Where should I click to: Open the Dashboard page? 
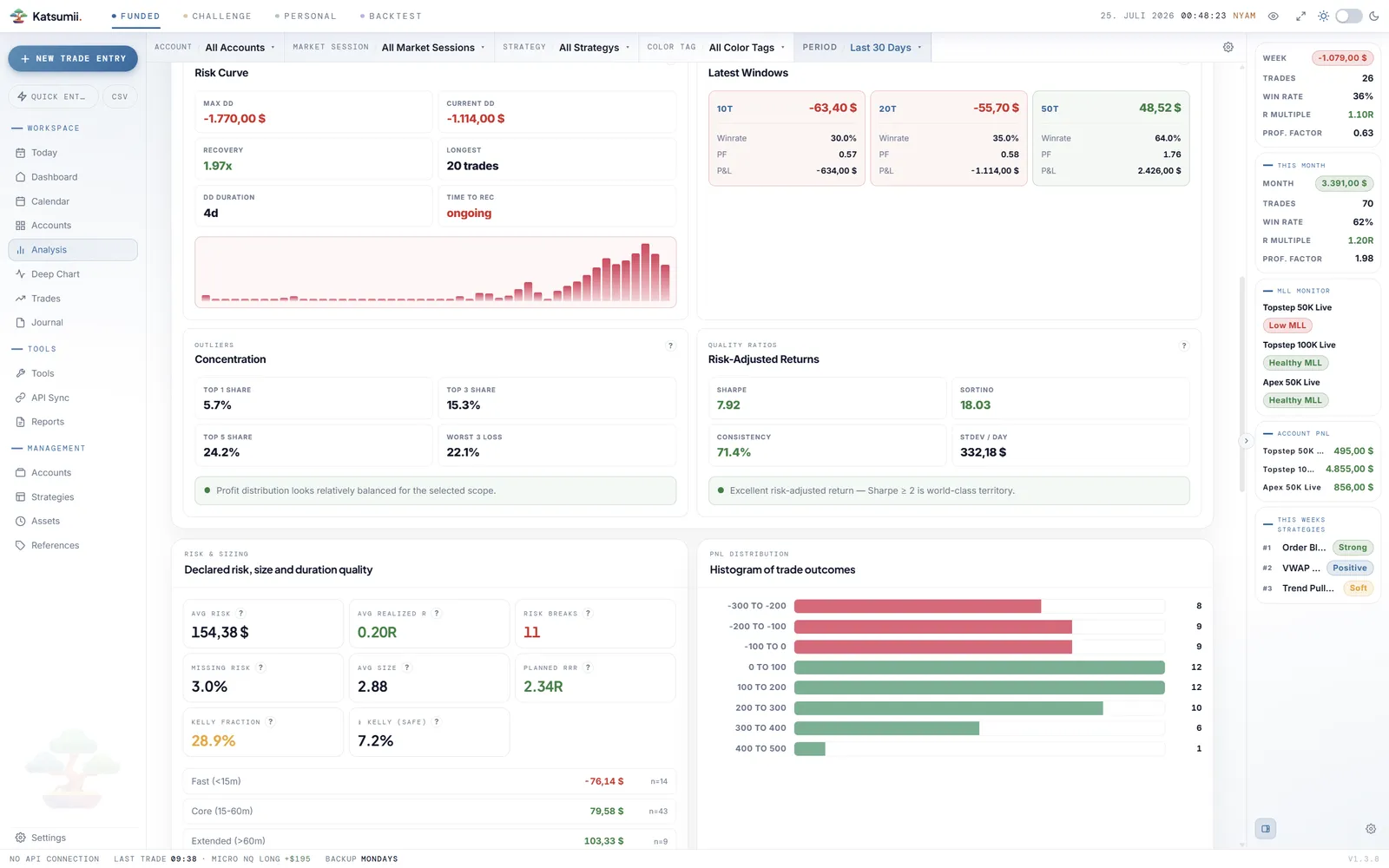pyautogui.click(x=73, y=177)
